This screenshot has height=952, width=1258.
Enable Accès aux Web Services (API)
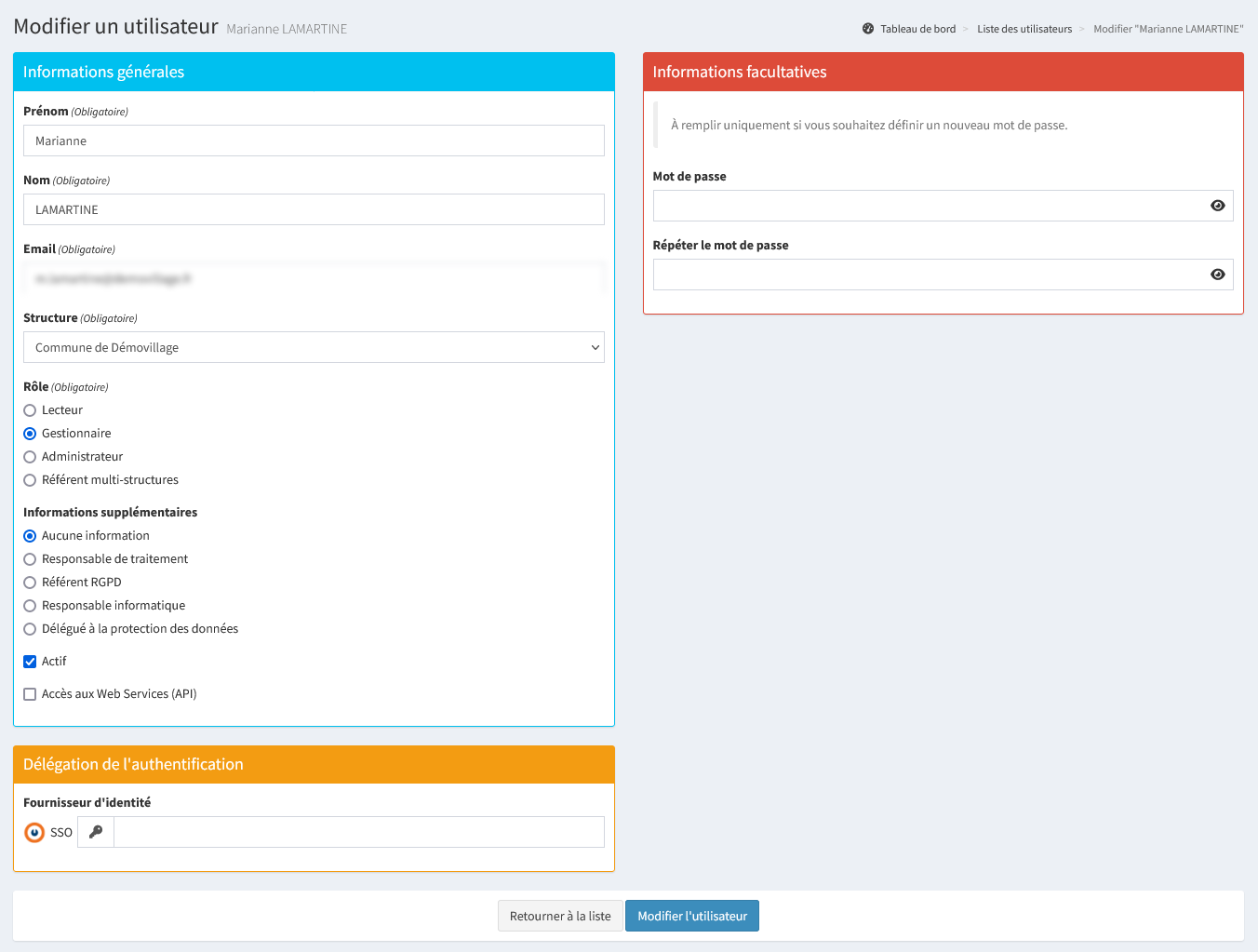coord(30,694)
